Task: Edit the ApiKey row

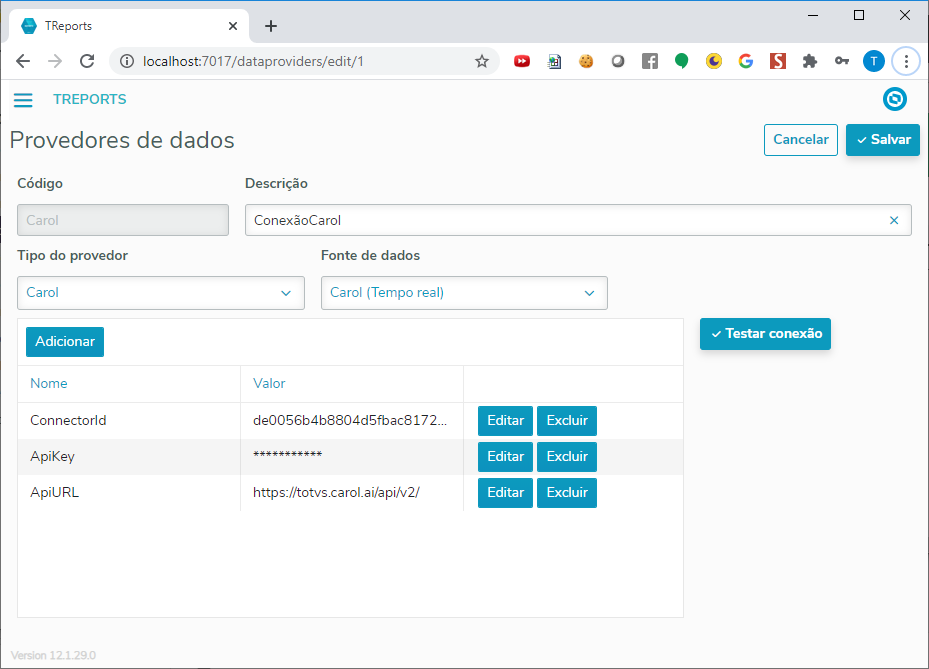Action: 505,457
